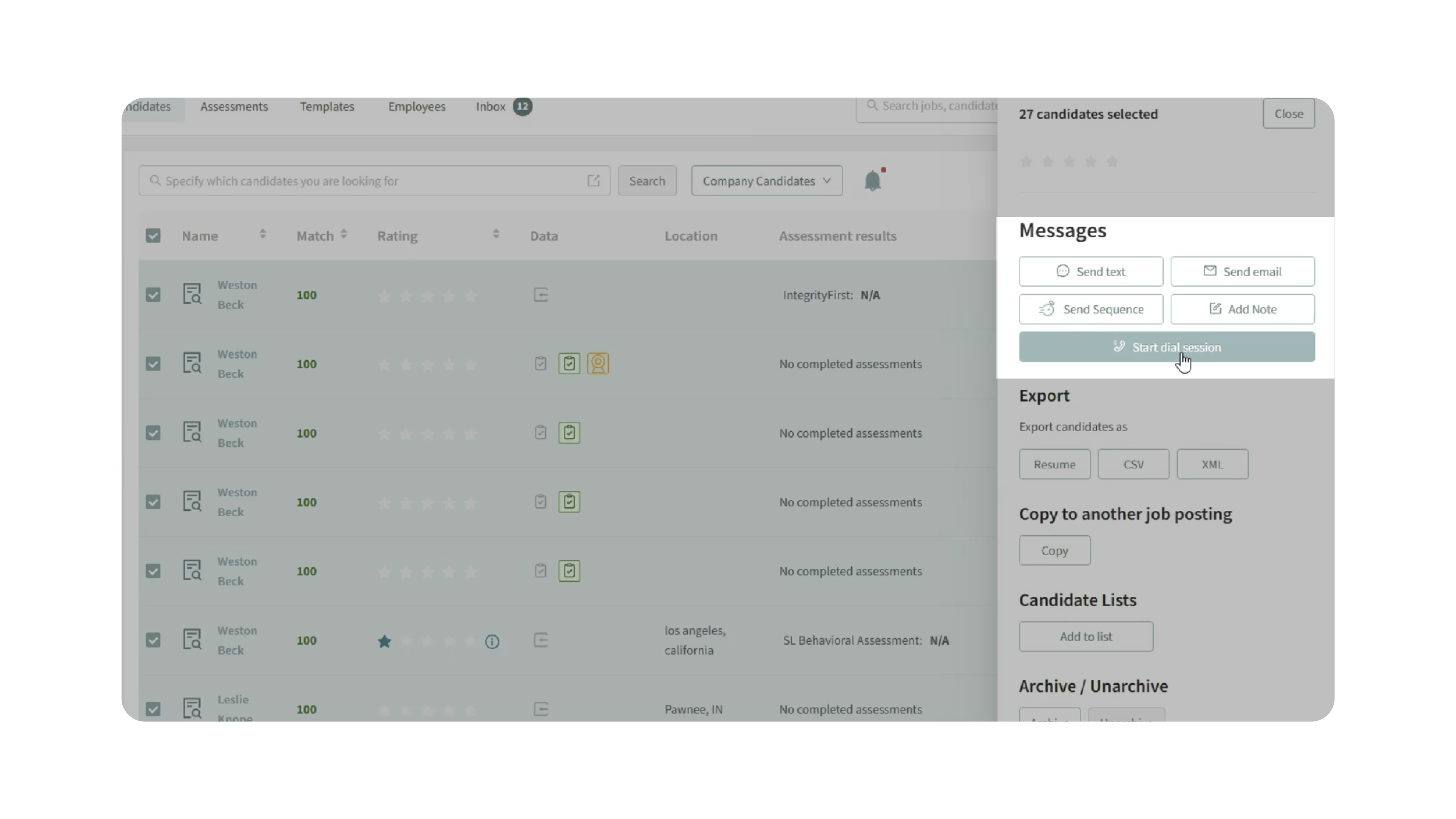Export candidates as CSV
The height and width of the screenshot is (819, 1456).
[x=1133, y=465]
